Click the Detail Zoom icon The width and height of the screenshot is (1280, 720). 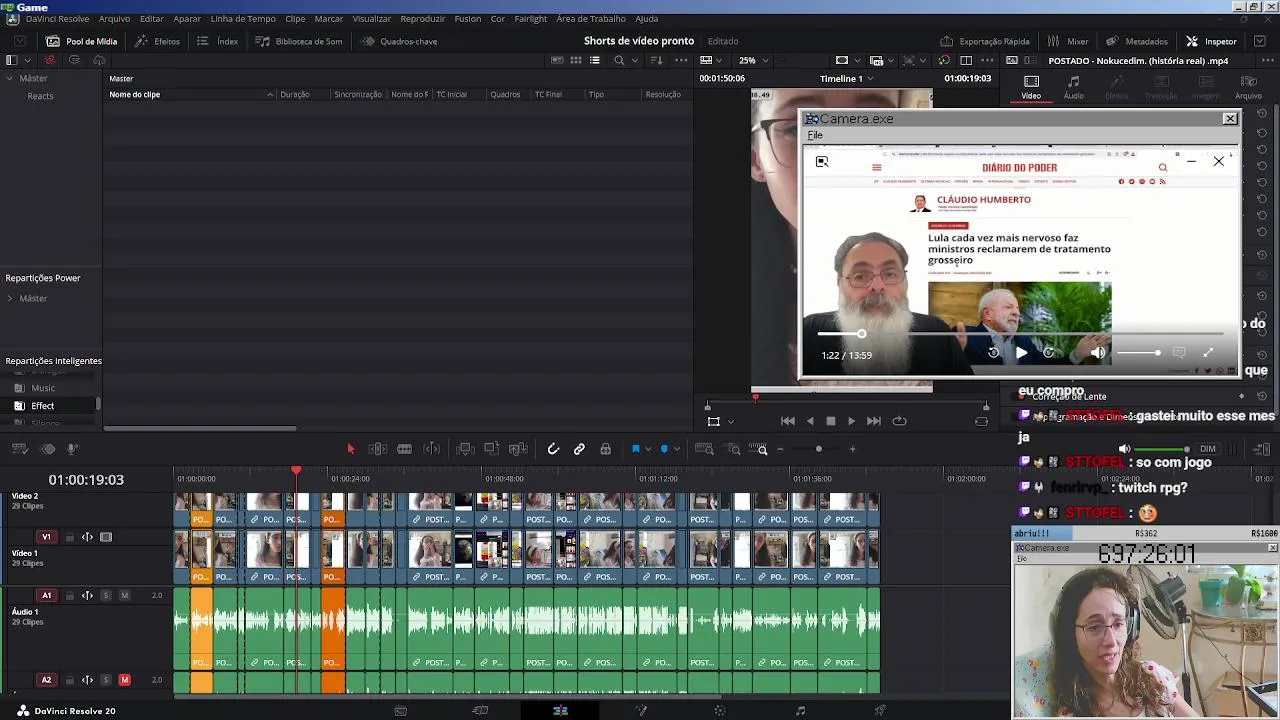point(733,450)
